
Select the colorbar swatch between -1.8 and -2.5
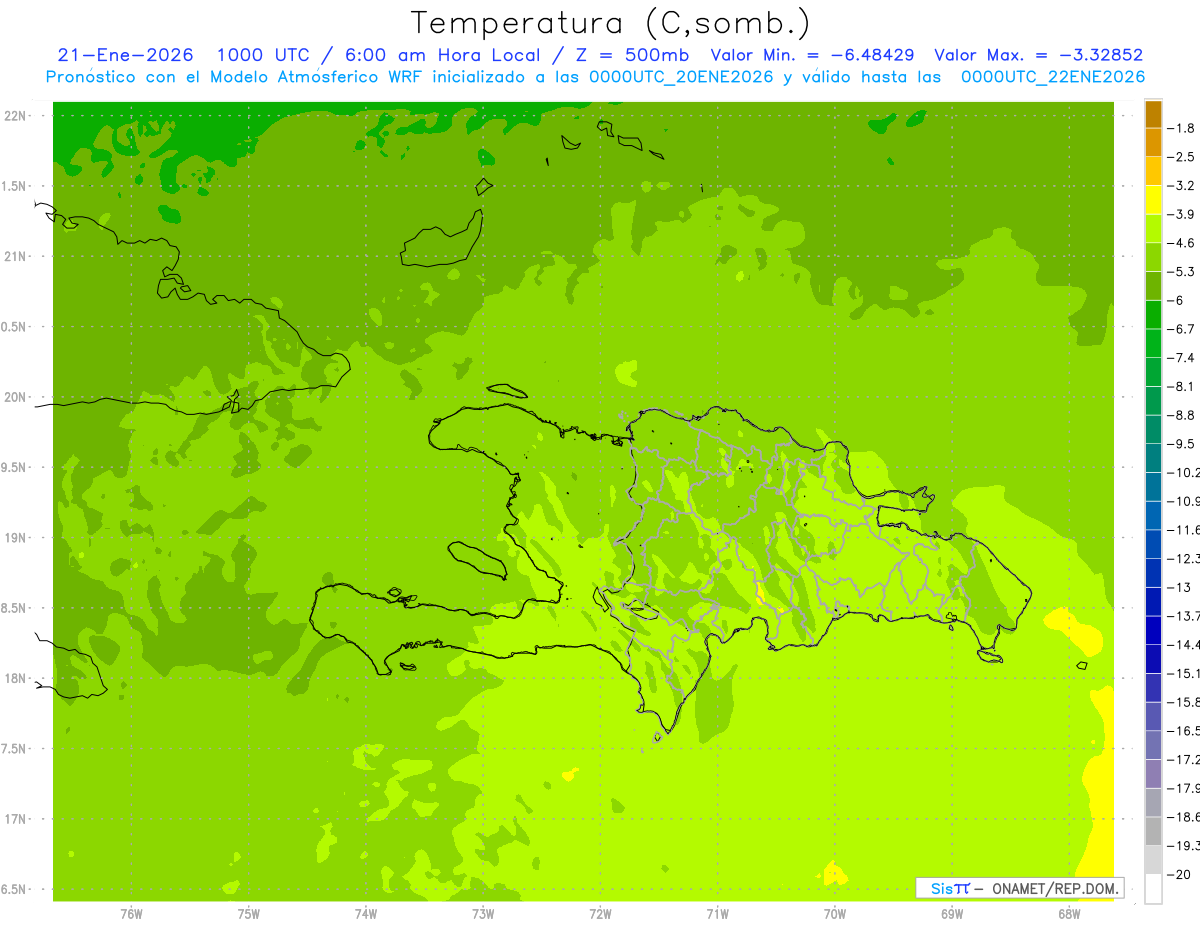pos(1153,142)
